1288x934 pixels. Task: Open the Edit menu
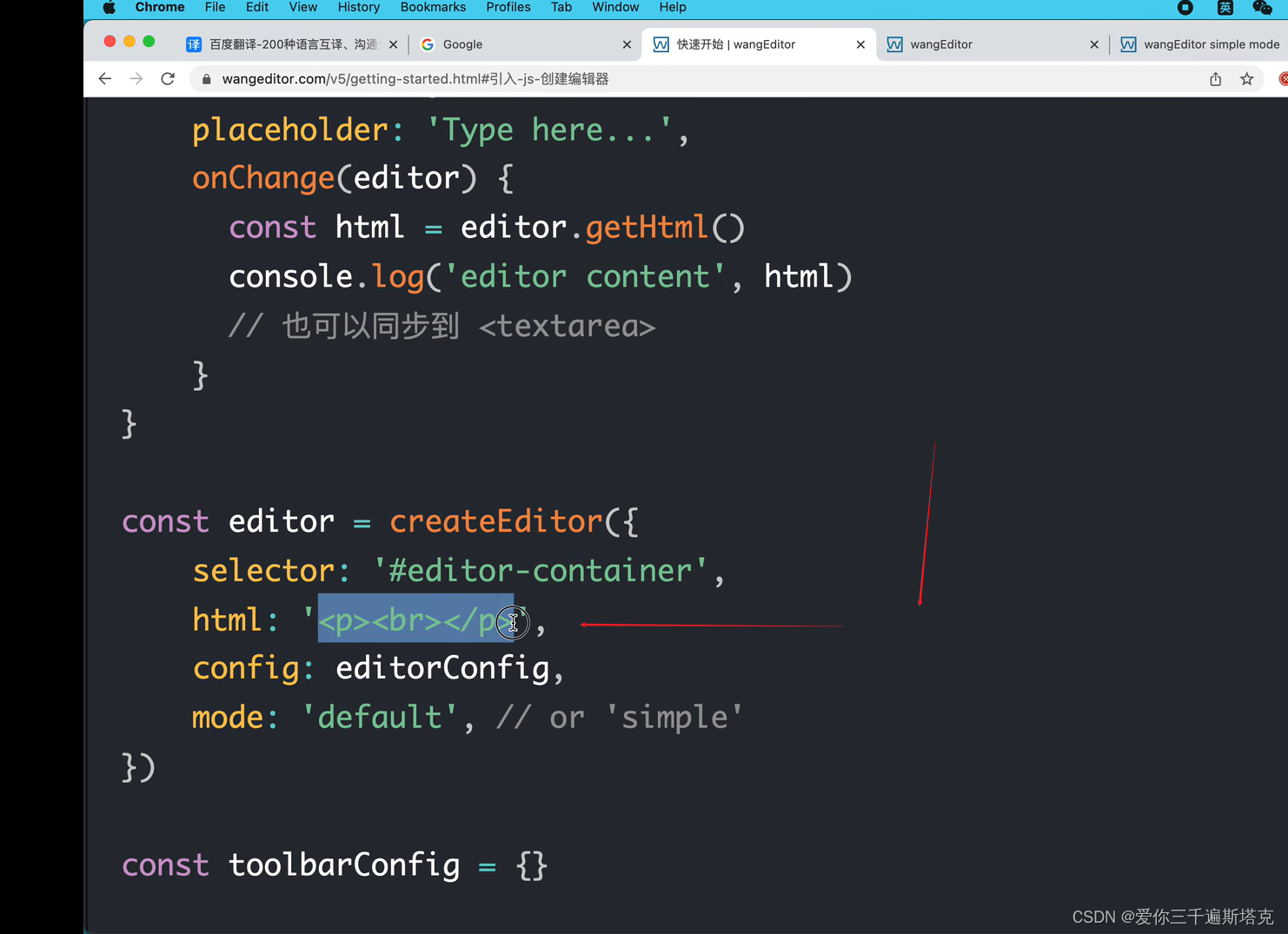click(x=257, y=8)
